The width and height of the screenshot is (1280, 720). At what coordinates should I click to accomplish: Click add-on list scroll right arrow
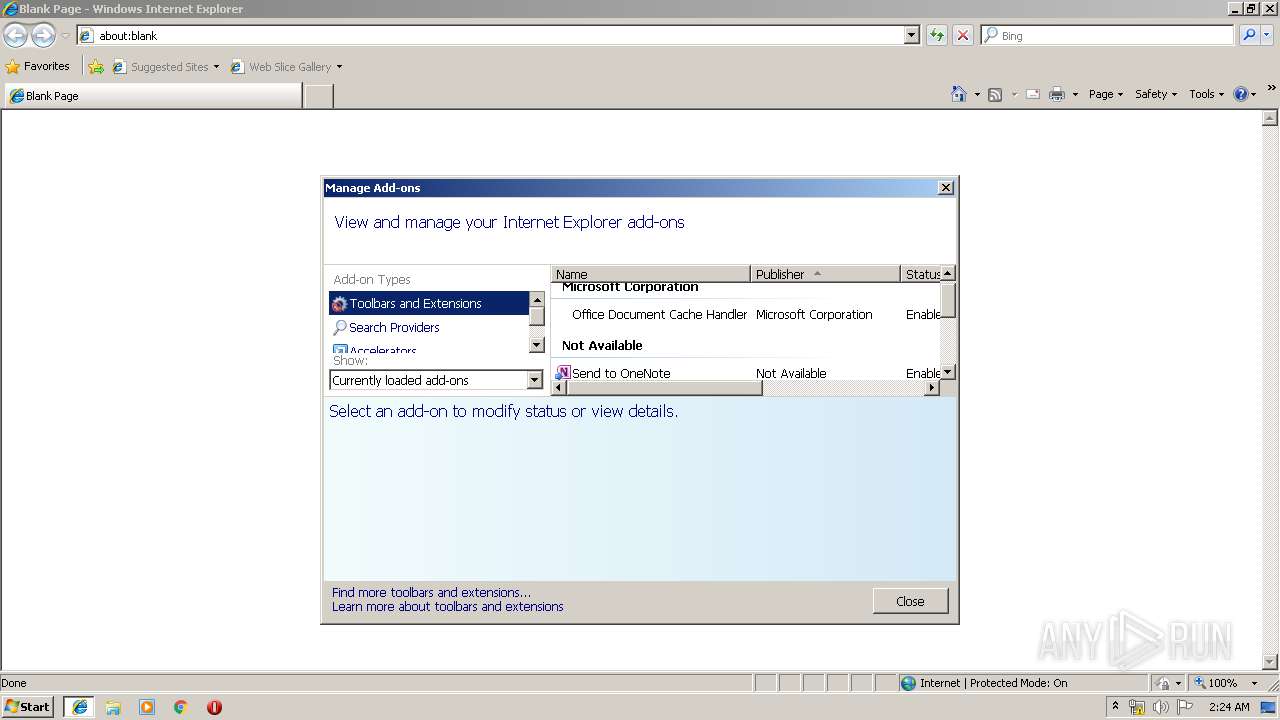pyautogui.click(x=932, y=388)
